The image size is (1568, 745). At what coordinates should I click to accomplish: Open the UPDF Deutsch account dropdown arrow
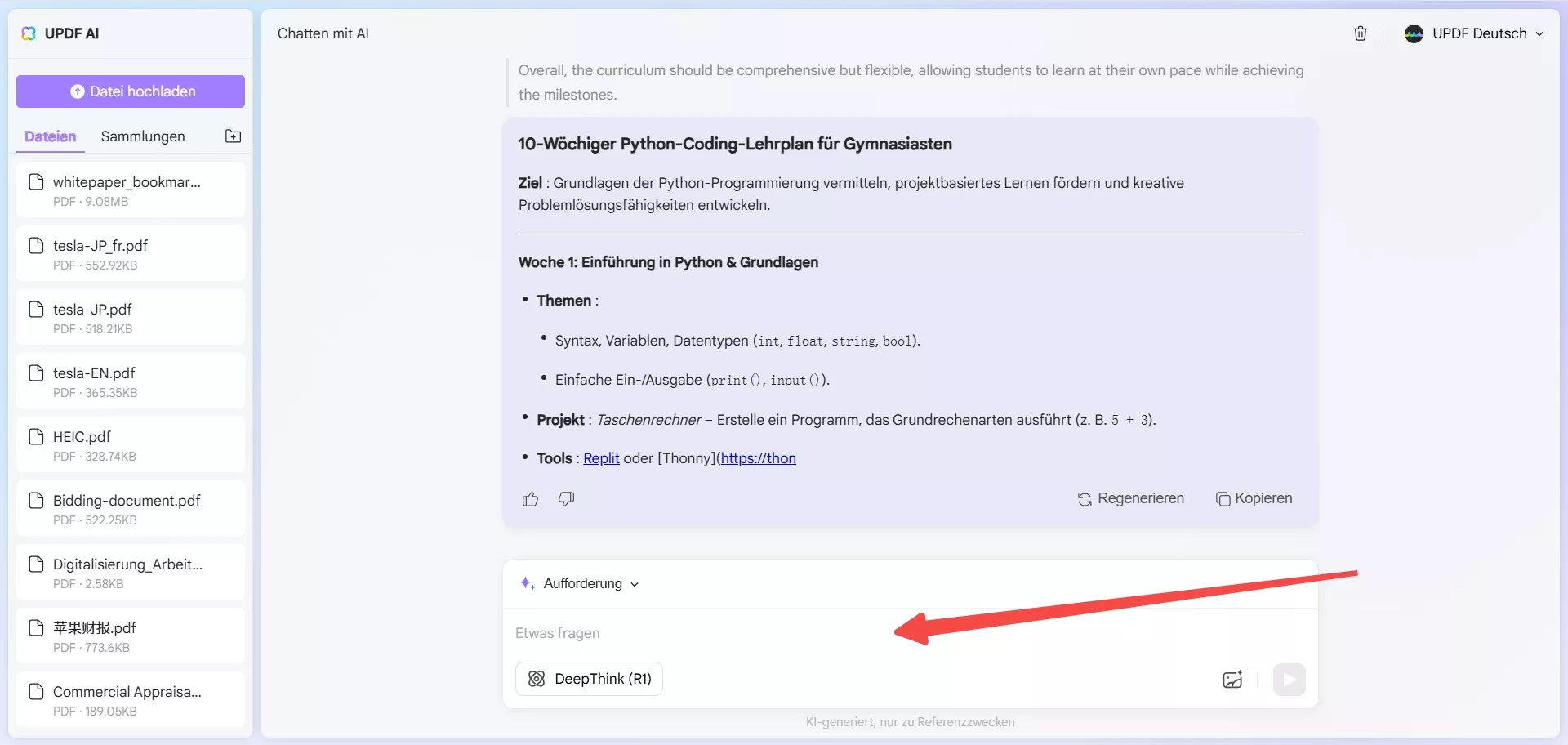(1539, 33)
